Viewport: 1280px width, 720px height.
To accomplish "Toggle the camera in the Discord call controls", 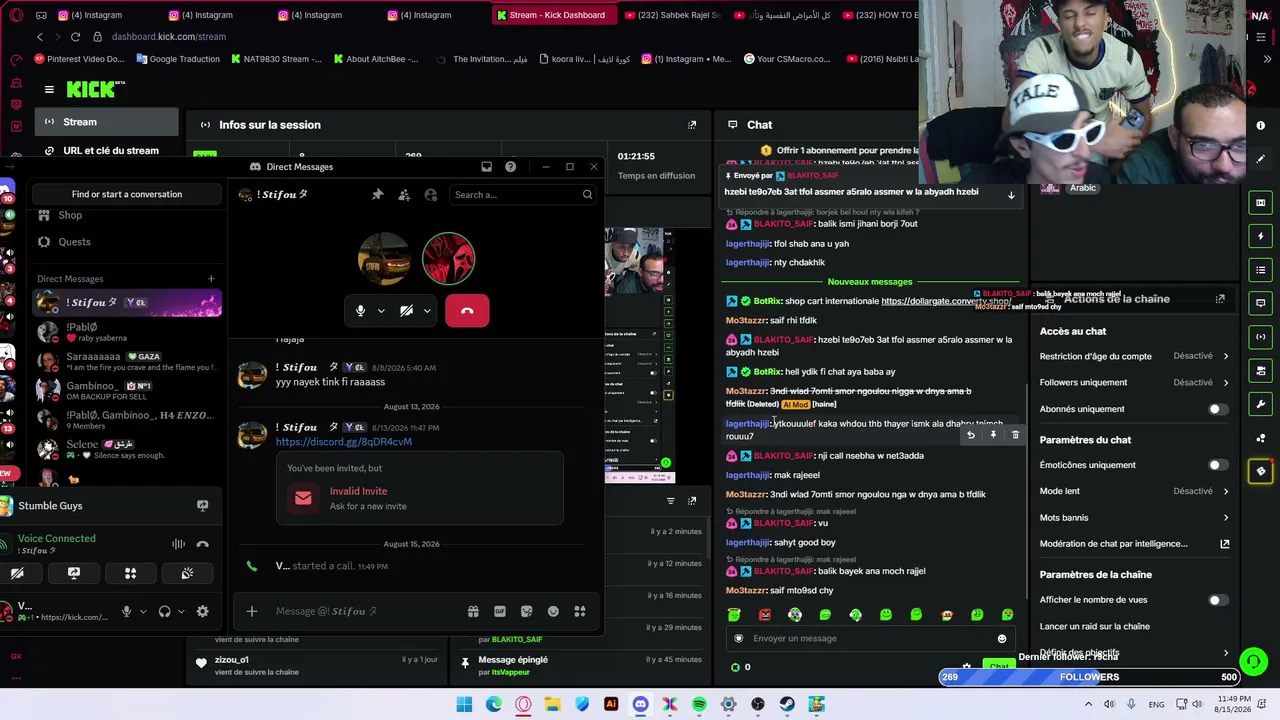I will (x=406, y=311).
